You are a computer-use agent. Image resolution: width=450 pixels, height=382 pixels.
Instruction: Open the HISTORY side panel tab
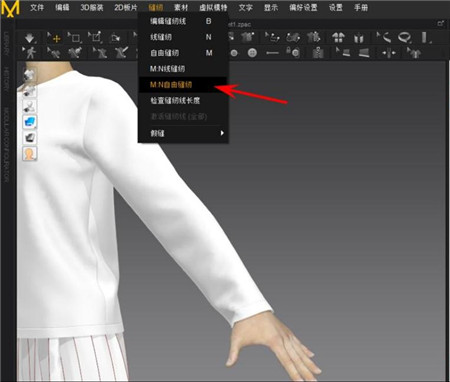click(7, 79)
